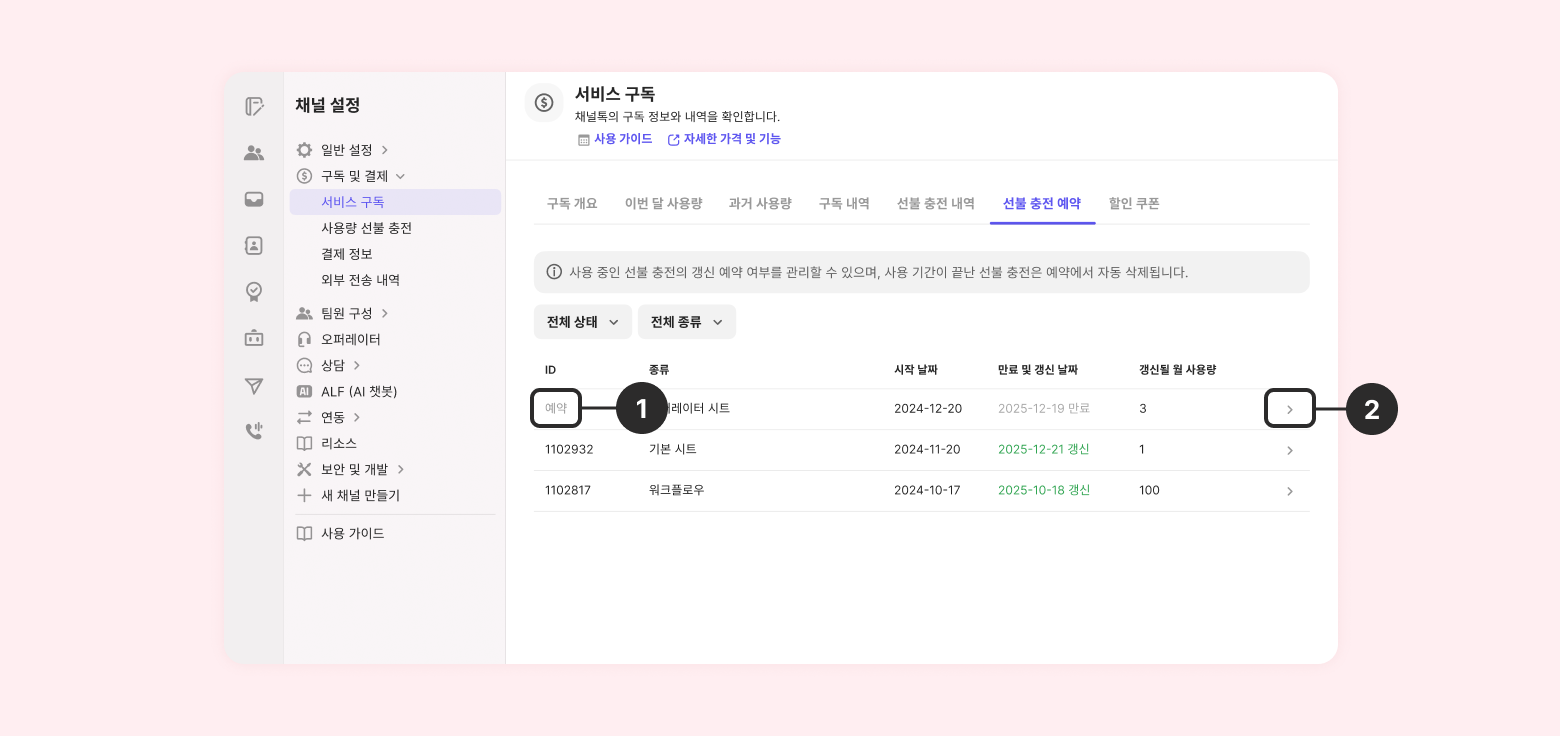Click the badge checkmark icon in rail
Image resolution: width=1560 pixels, height=736 pixels.
[254, 291]
